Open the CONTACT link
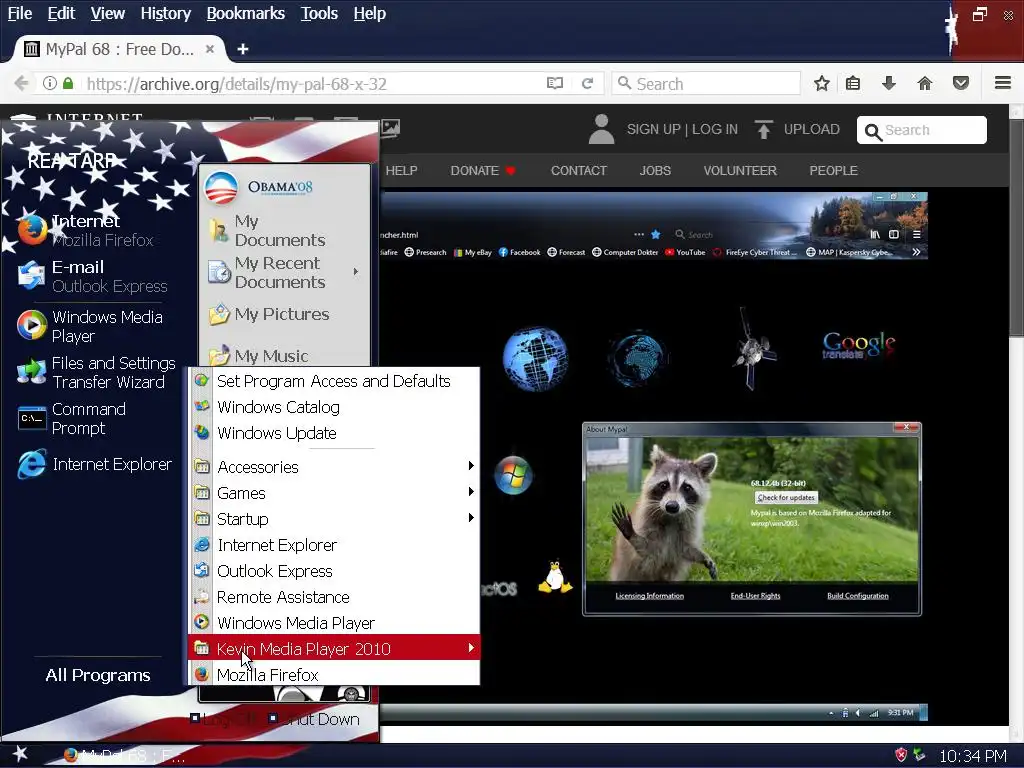 [x=579, y=170]
